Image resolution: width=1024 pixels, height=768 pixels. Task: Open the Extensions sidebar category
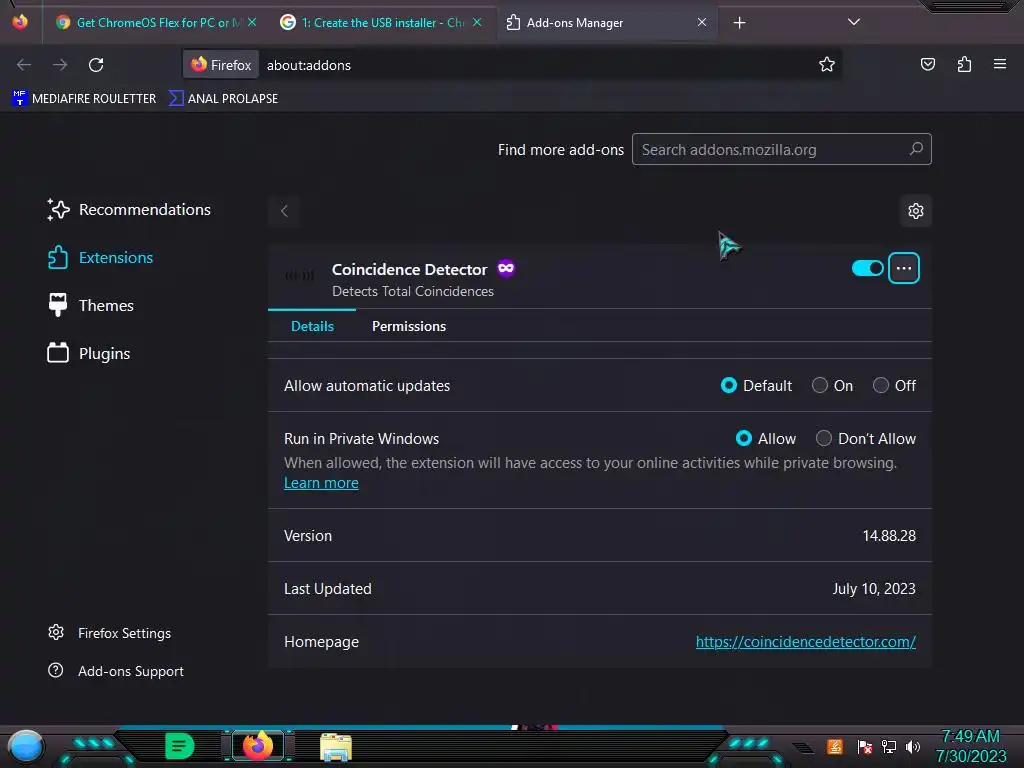coord(101,257)
